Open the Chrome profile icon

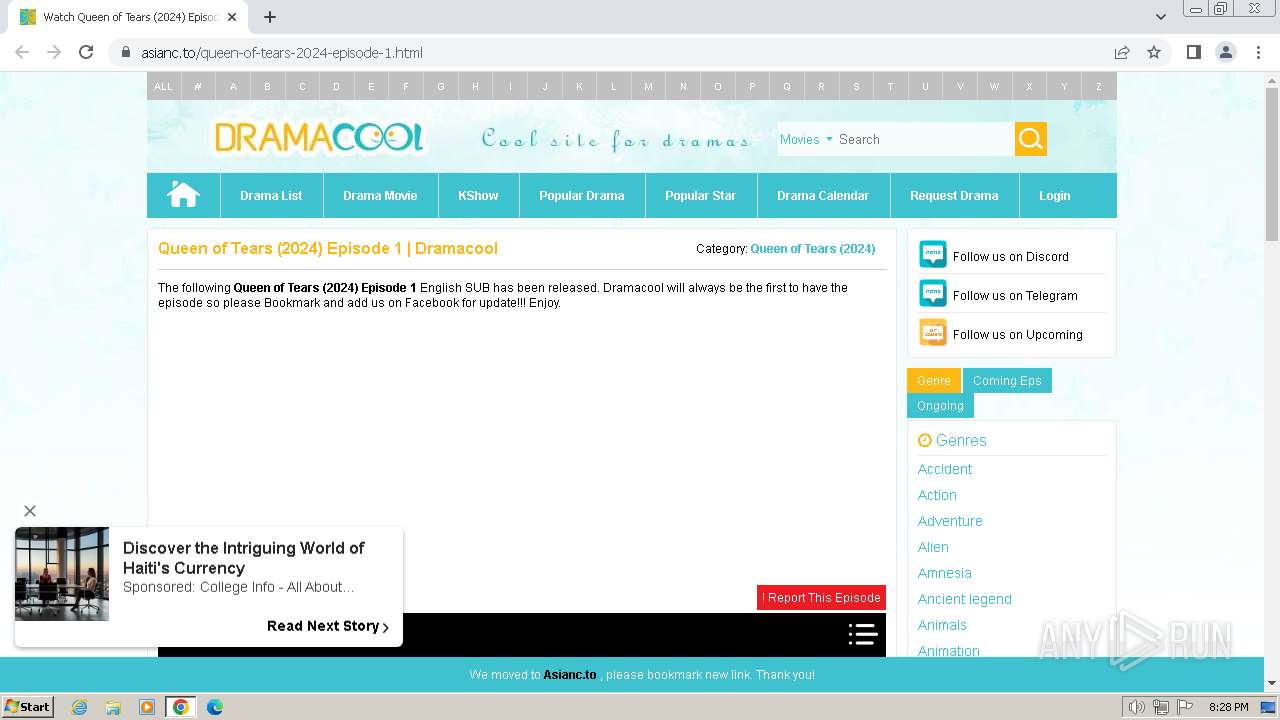coord(1225,52)
